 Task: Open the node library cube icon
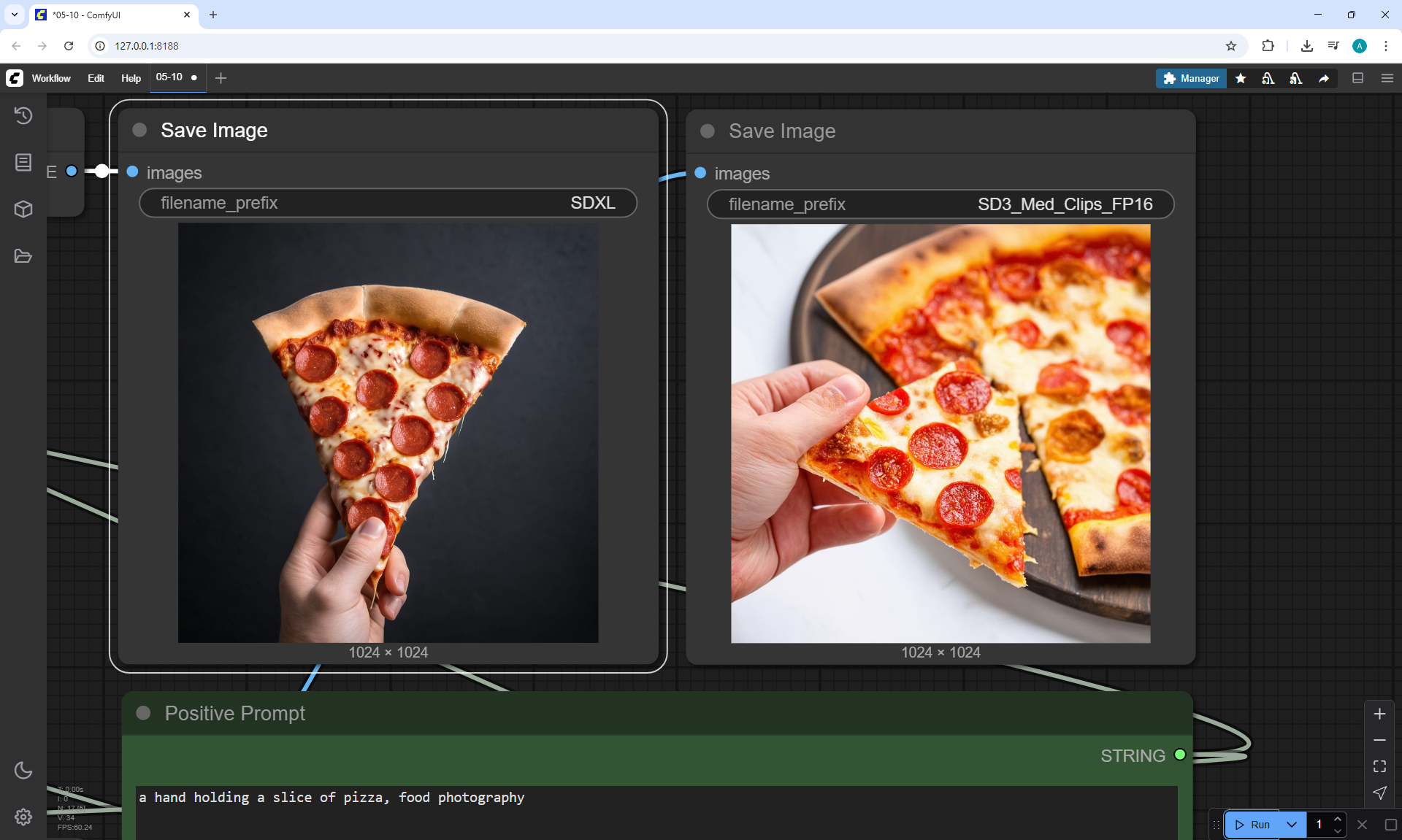[x=23, y=209]
